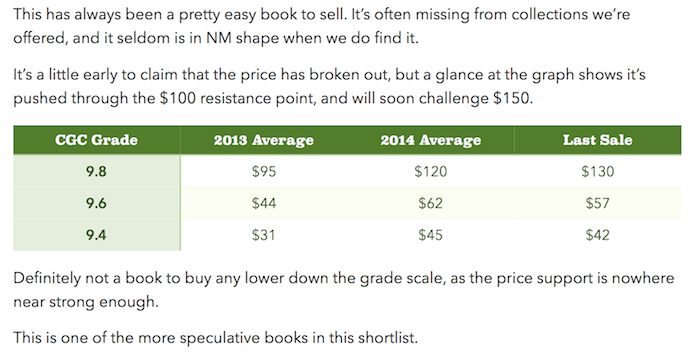Viewport: 700px width, 361px height.
Task: Select the 9.4 grade row label
Action: (96, 235)
